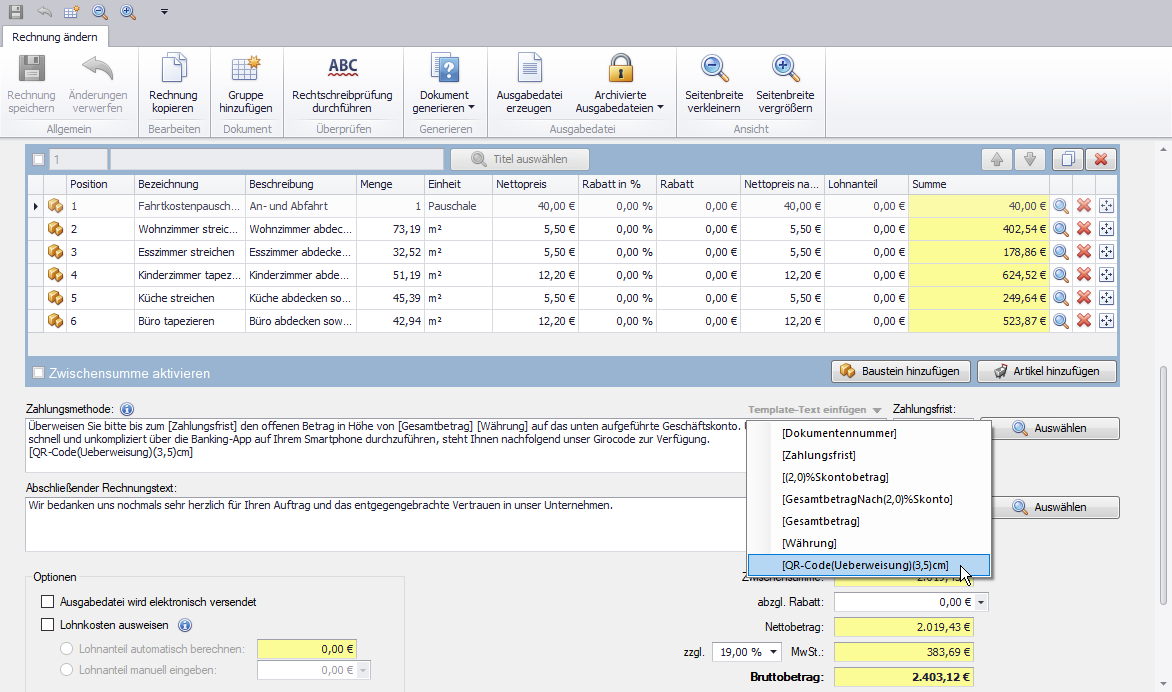Click Ausgabedatei erzeugen
Image resolution: width=1172 pixels, height=692 pixels.
pyautogui.click(x=529, y=84)
